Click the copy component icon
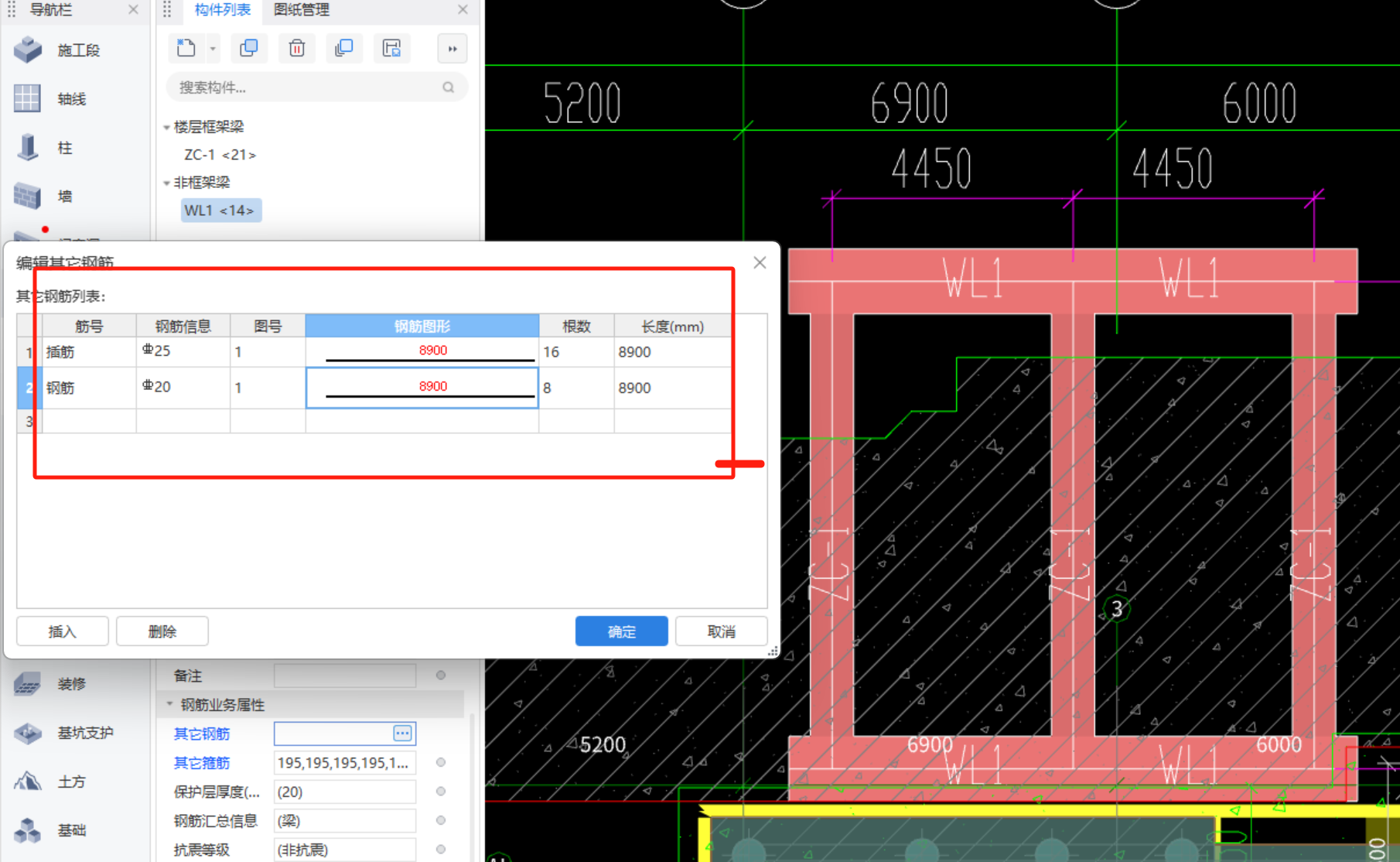The height and width of the screenshot is (862, 1400). [249, 48]
